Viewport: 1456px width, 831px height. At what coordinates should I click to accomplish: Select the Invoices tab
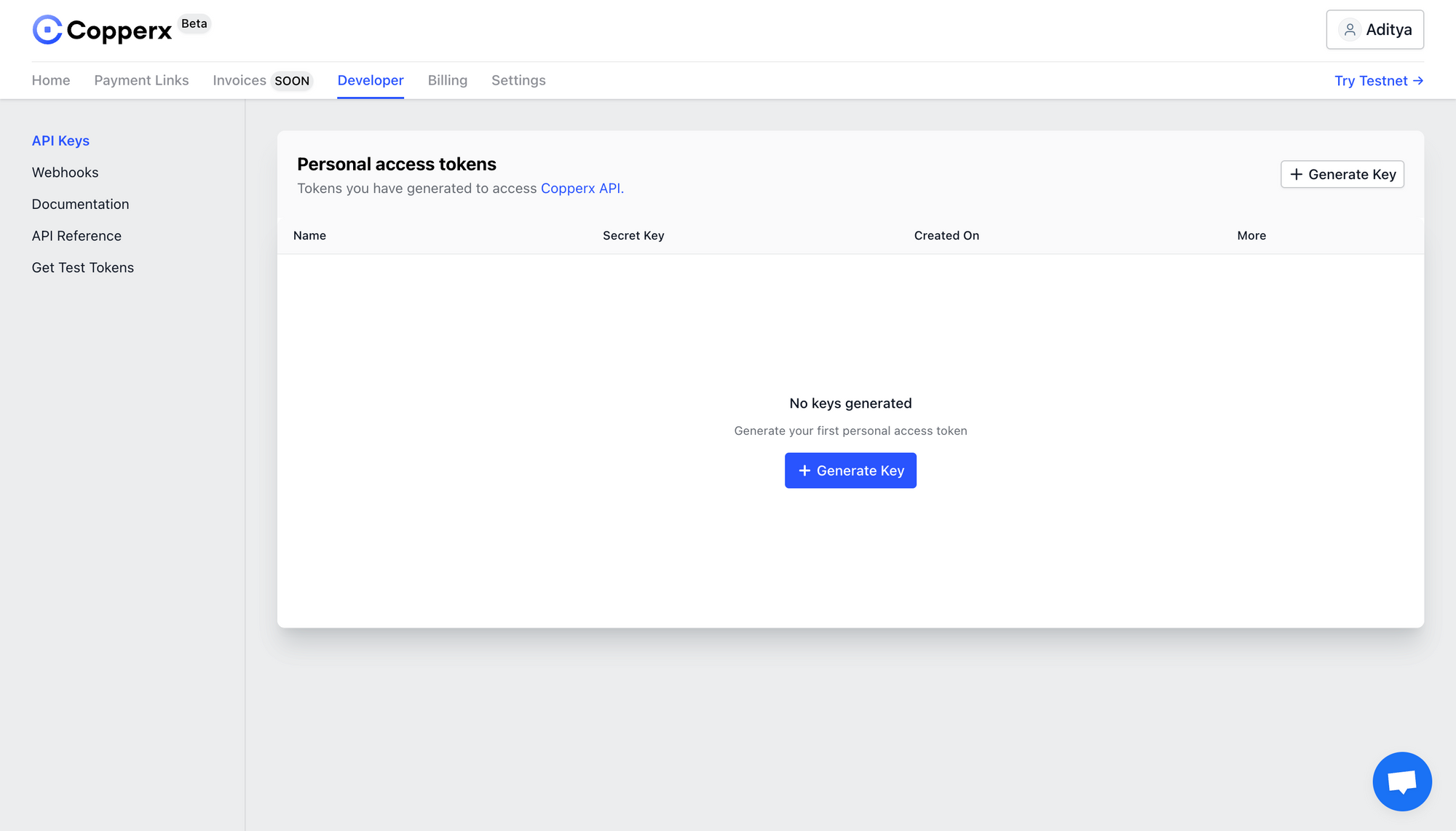pos(240,80)
